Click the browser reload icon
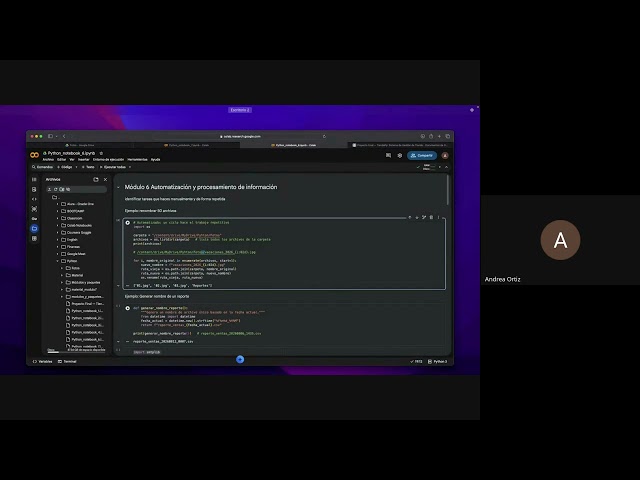Image resolution: width=640 pixels, height=480 pixels. pos(324,136)
